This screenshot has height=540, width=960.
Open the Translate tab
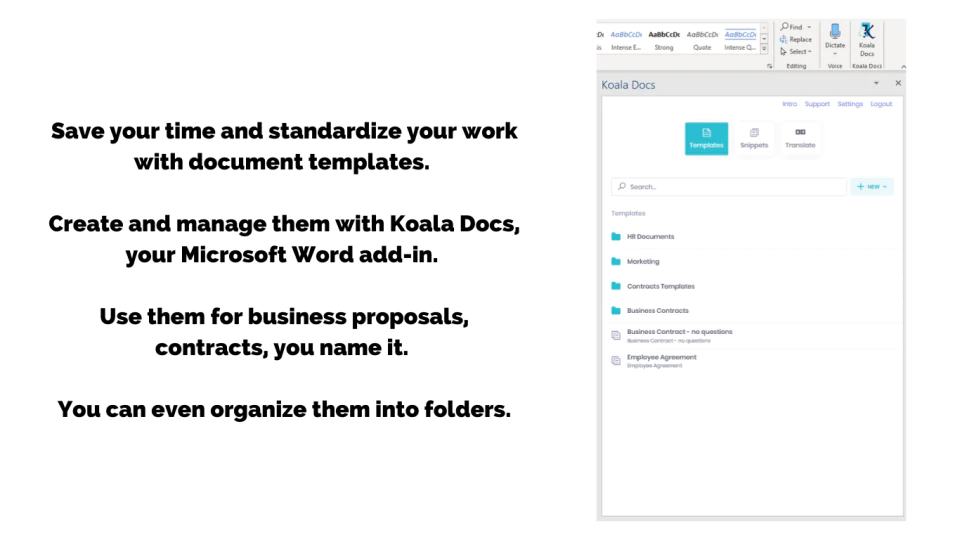(800, 138)
